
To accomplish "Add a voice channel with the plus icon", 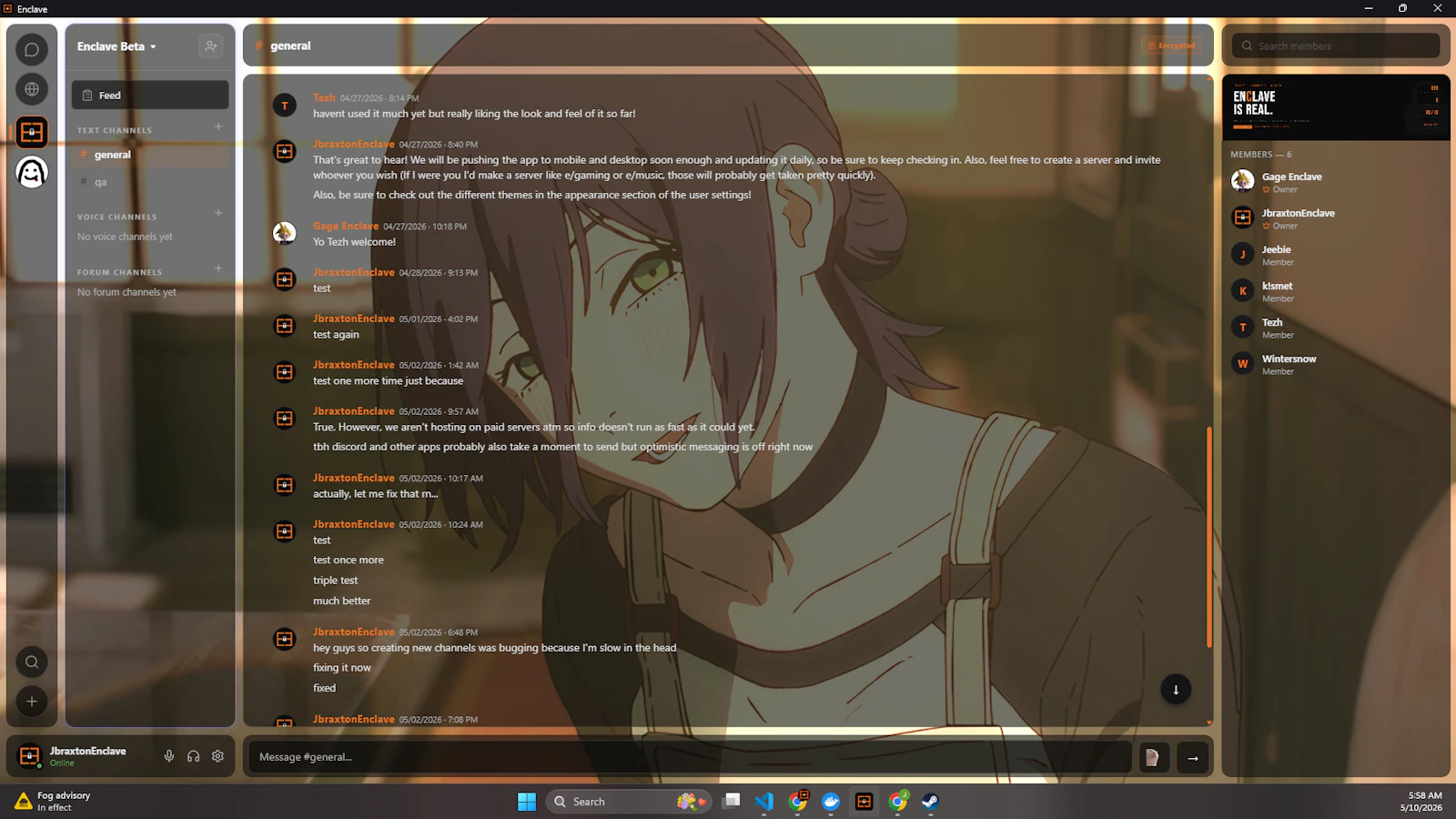I will [x=218, y=213].
